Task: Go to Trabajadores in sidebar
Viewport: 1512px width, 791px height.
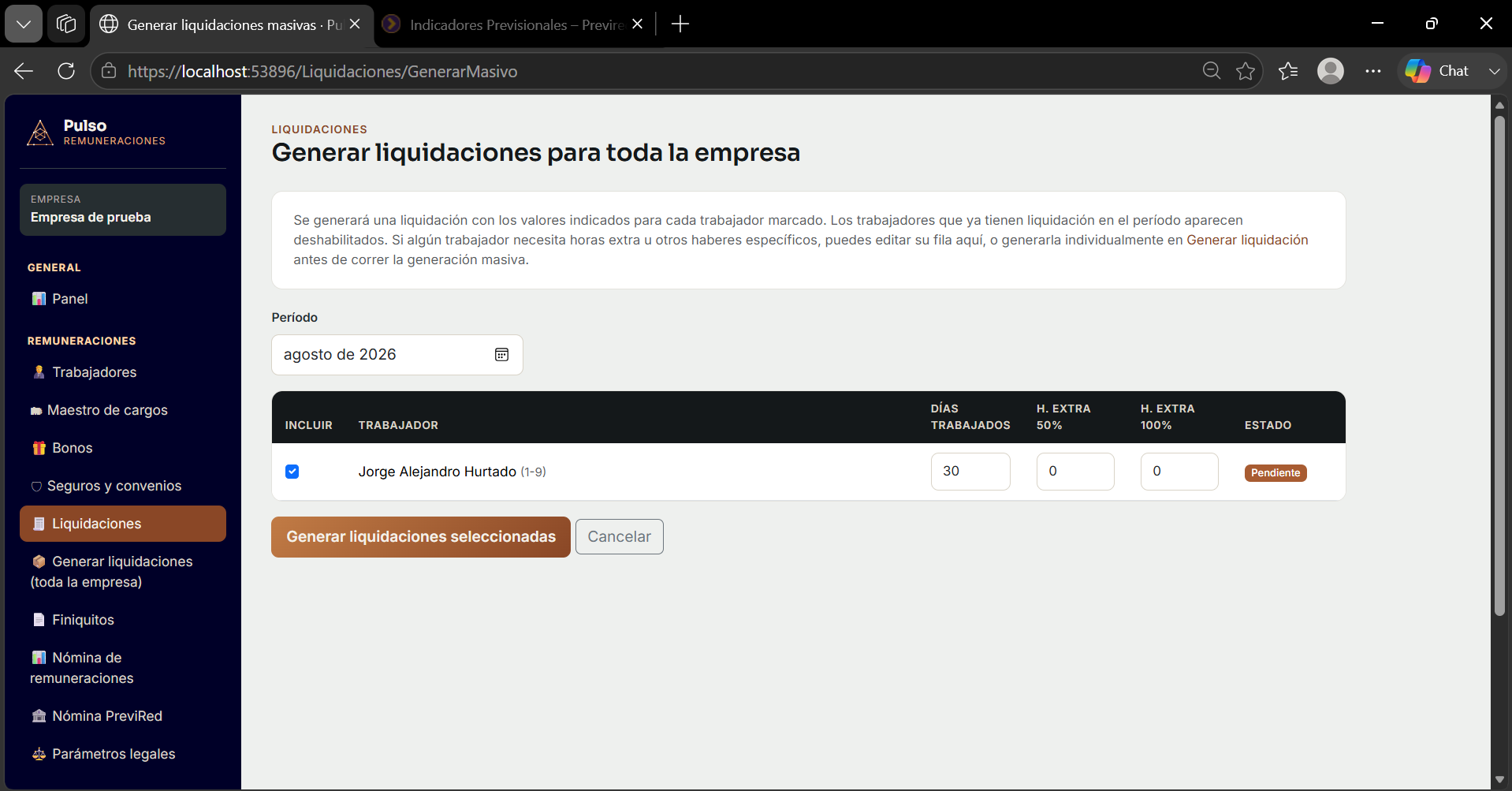Action: click(x=123, y=372)
